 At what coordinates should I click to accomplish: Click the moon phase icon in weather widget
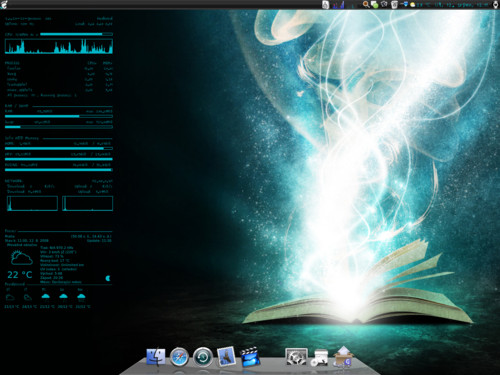click(108, 278)
